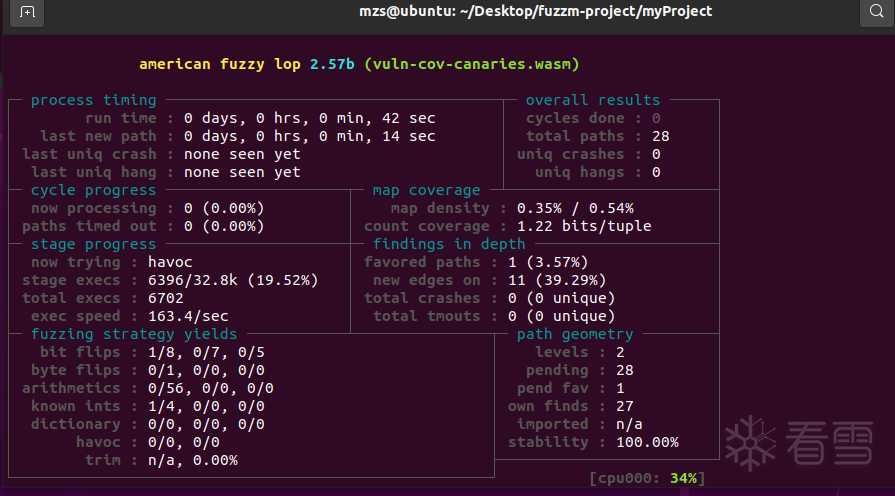
Task: Select the own finds value 27
Action: tap(624, 406)
